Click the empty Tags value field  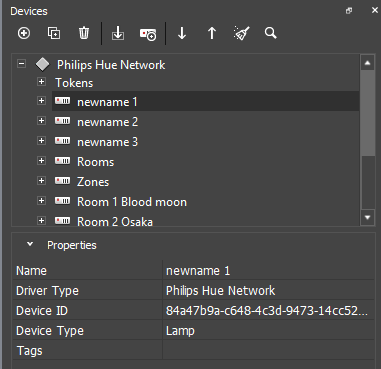click(x=268, y=351)
